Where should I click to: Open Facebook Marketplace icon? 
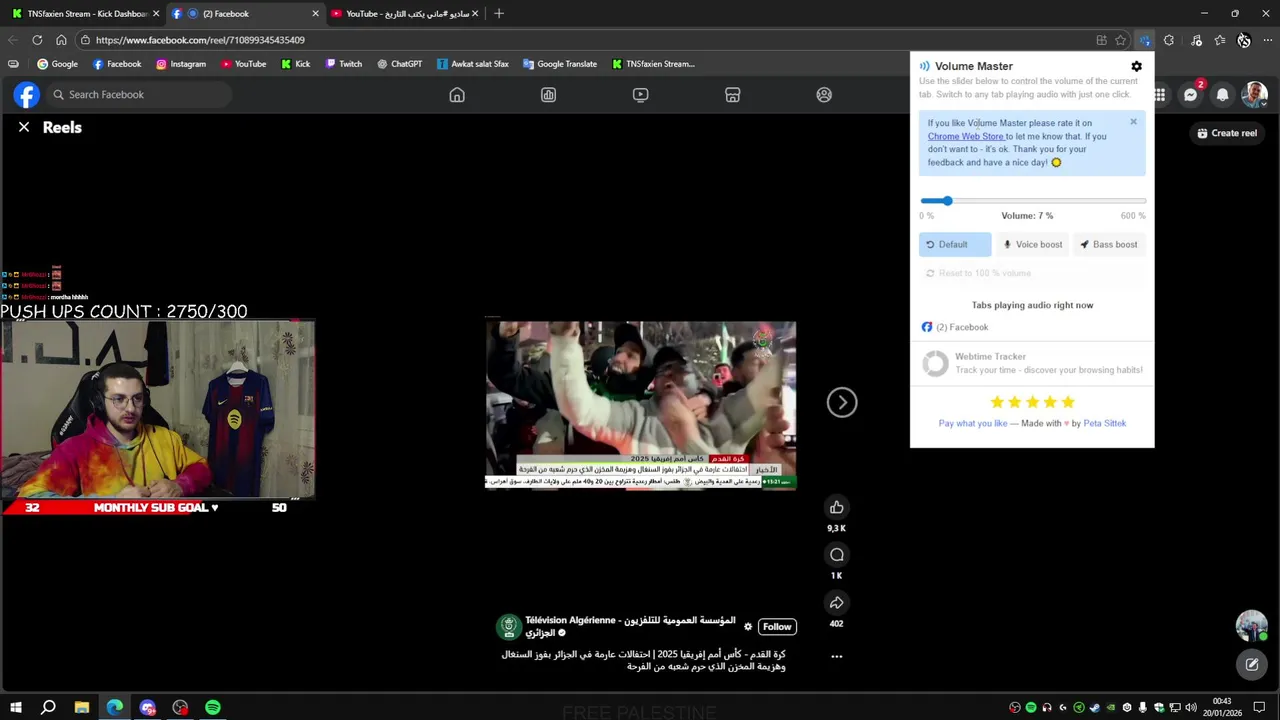732,95
